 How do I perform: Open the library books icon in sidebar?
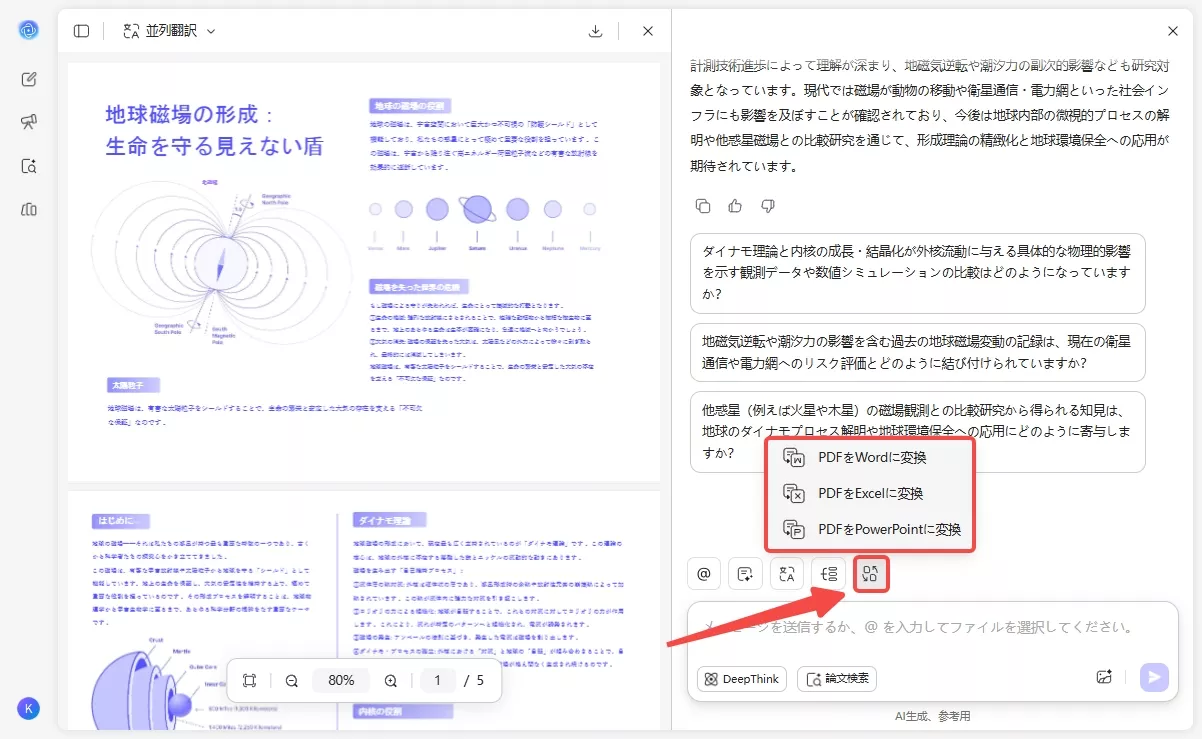pos(28,209)
